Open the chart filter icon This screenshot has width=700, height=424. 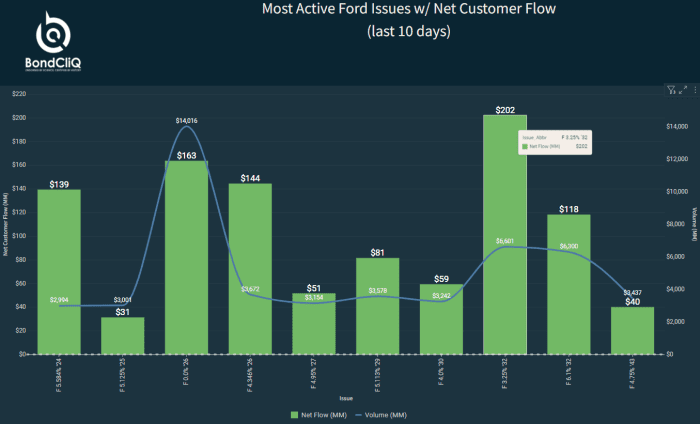tap(671, 91)
